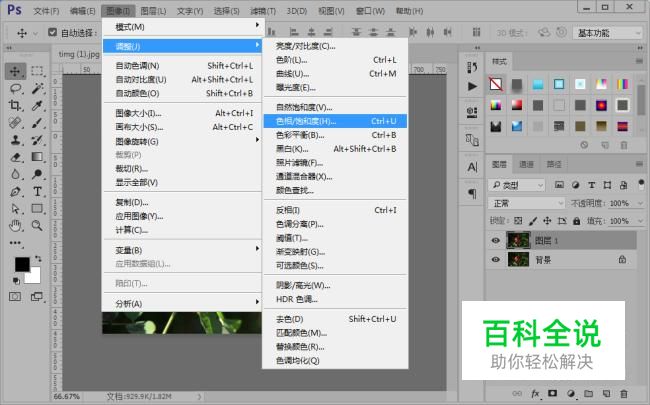Hide 背景 layer visibility eye
This screenshot has width=650, height=405.
click(x=495, y=260)
